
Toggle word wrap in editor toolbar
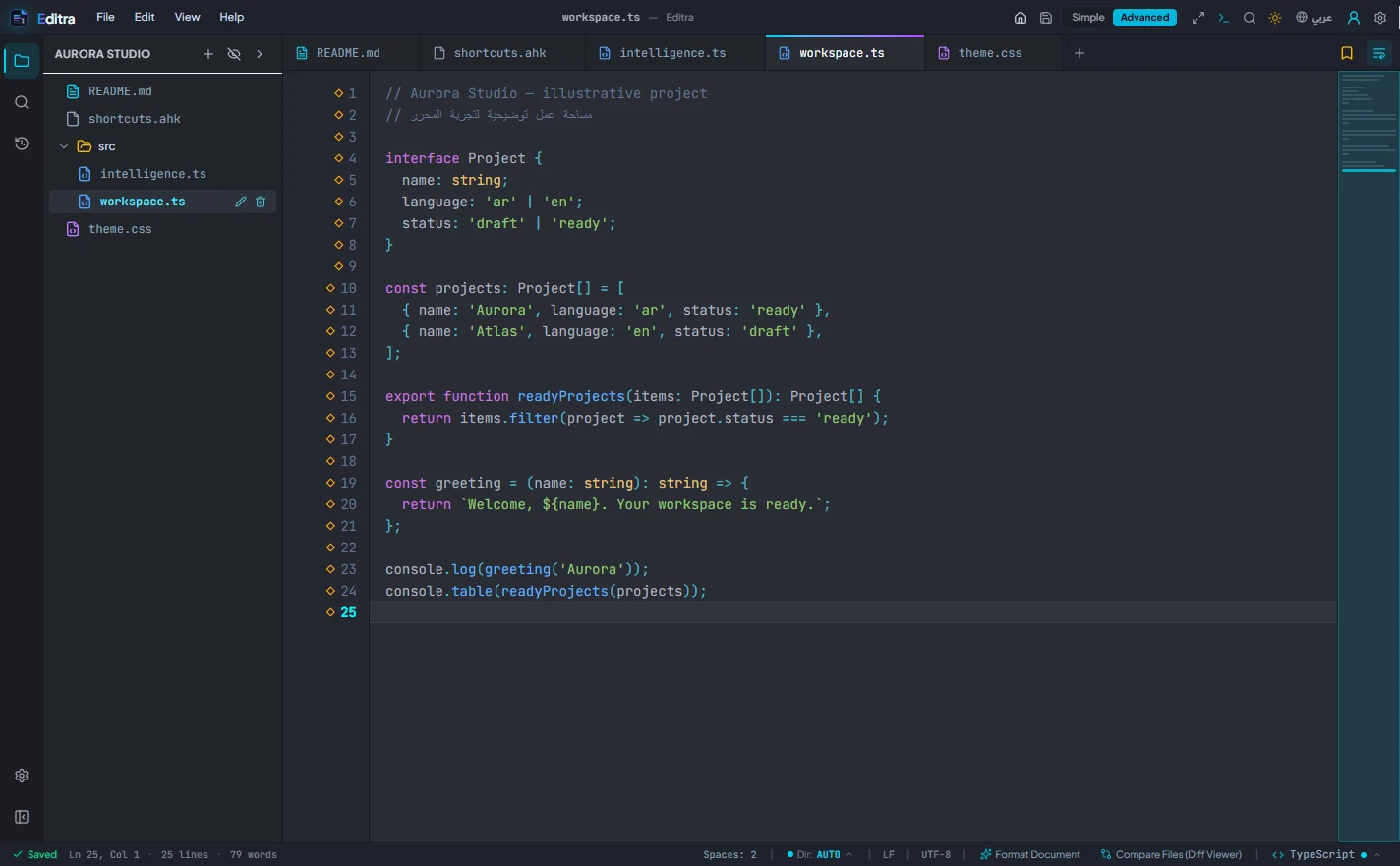[1379, 54]
